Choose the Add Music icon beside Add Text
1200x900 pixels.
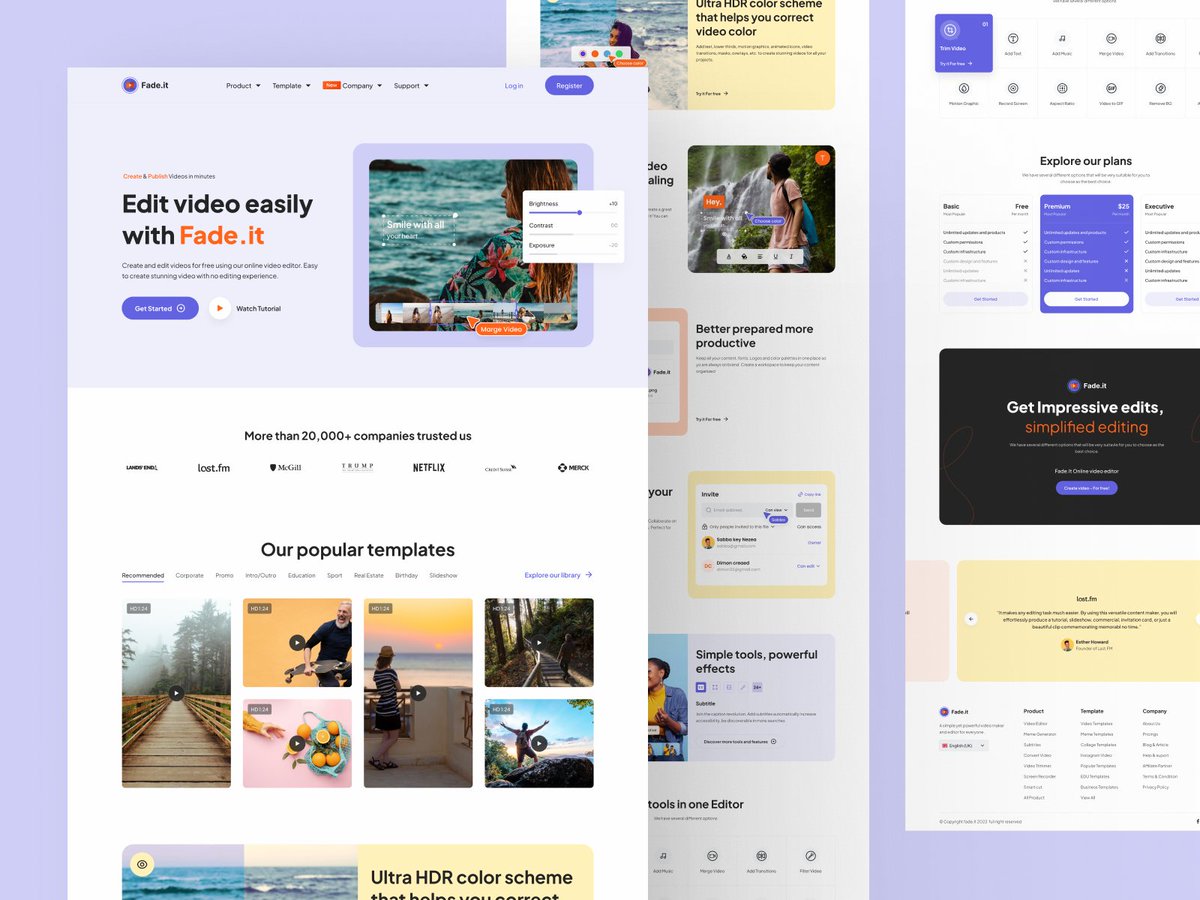click(x=1062, y=38)
